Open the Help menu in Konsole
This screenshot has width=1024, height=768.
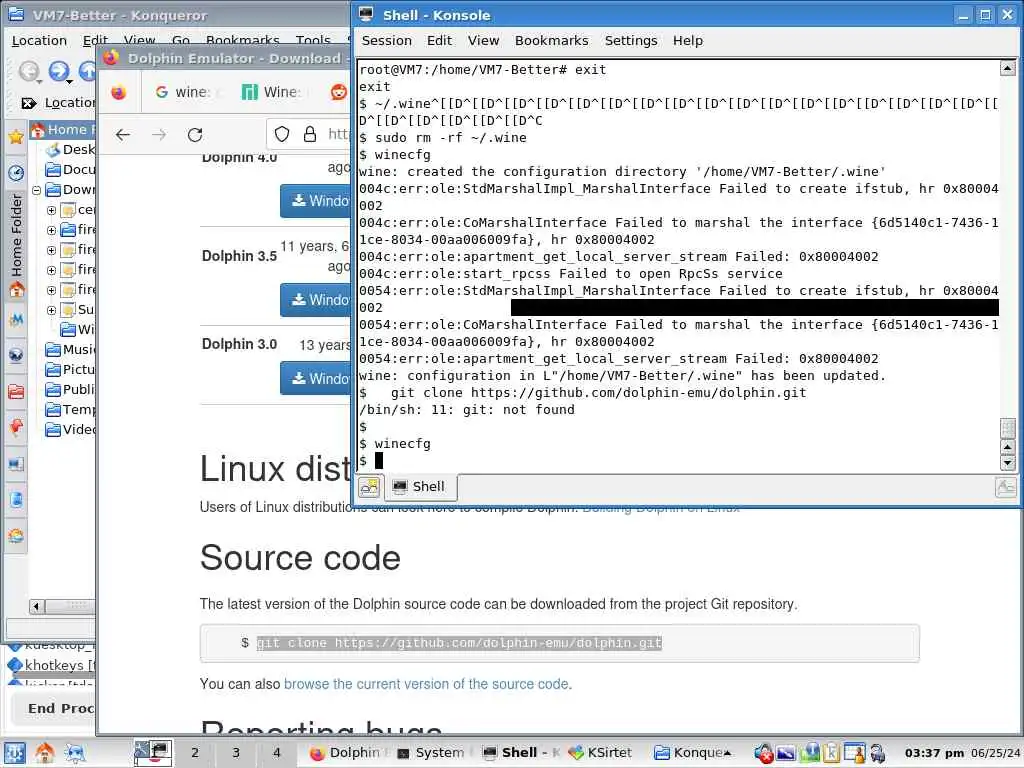pyautogui.click(x=688, y=40)
